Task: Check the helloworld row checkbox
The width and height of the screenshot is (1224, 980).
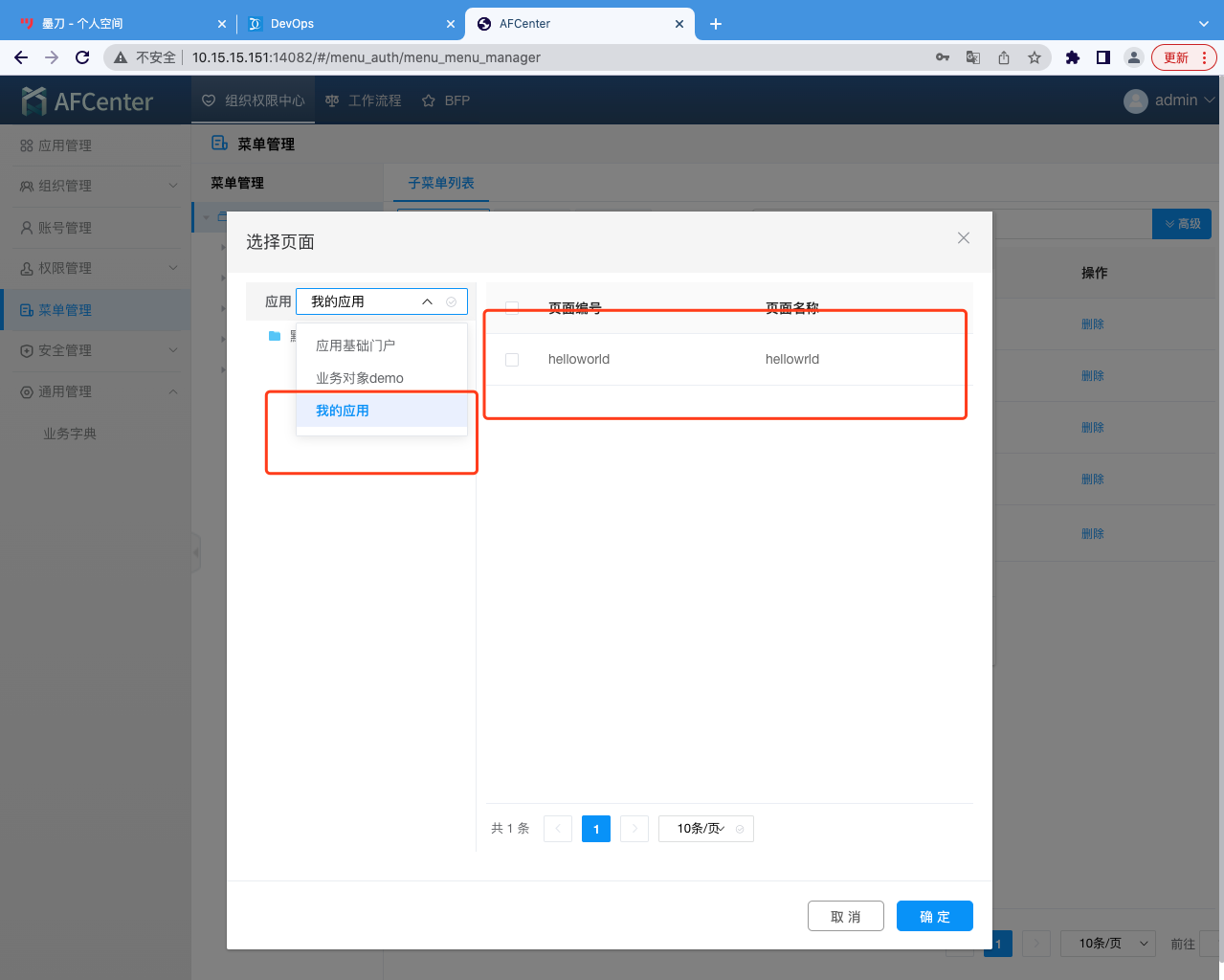Action: (512, 360)
